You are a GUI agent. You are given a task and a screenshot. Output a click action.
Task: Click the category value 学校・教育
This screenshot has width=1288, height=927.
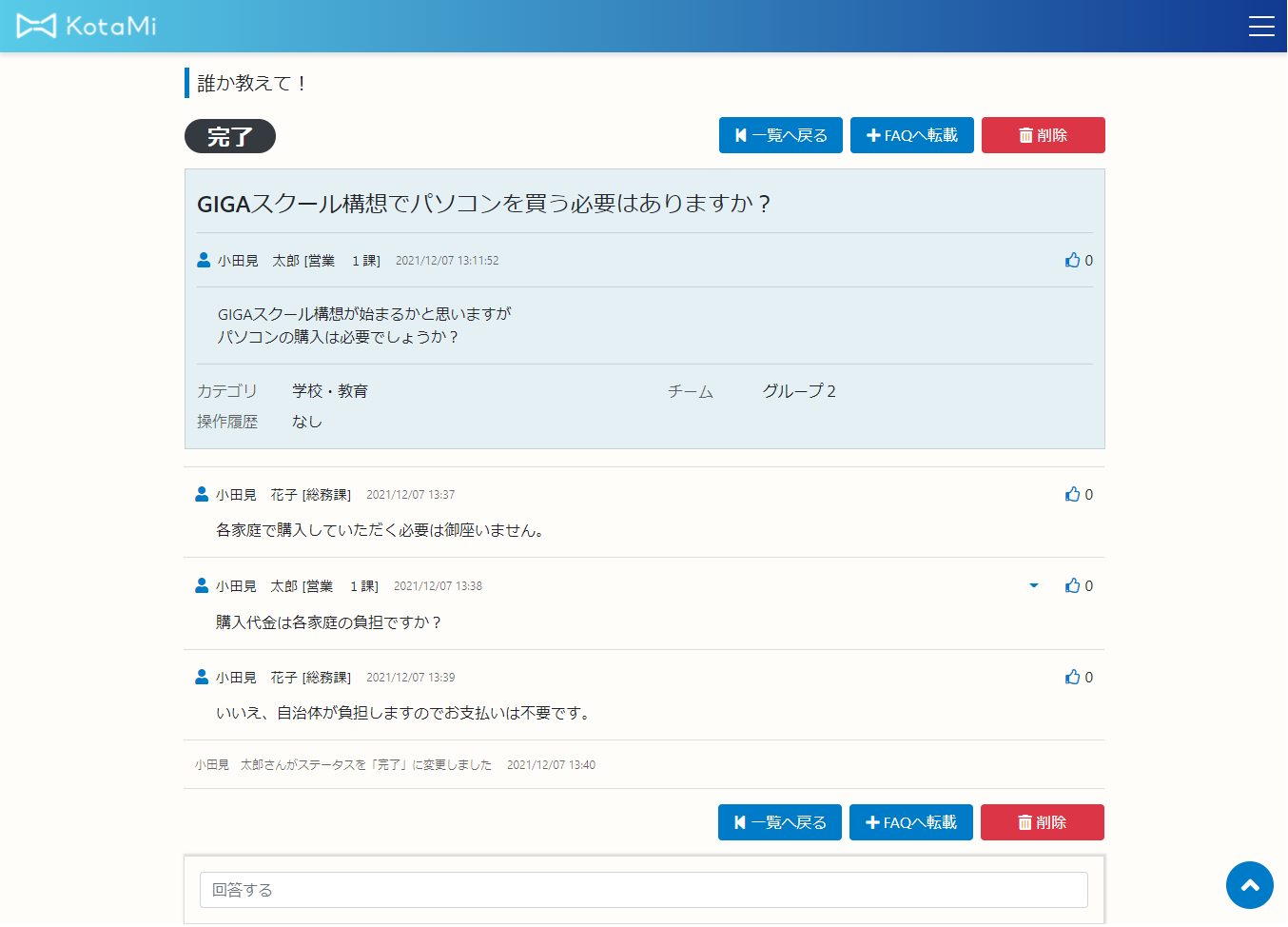(330, 391)
